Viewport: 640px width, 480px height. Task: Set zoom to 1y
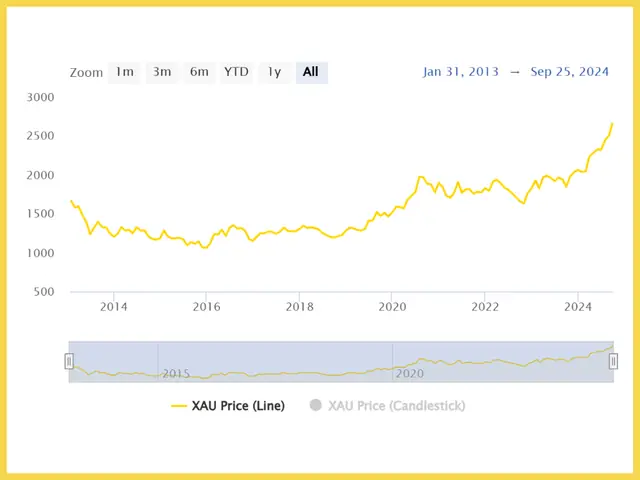pyautogui.click(x=274, y=73)
